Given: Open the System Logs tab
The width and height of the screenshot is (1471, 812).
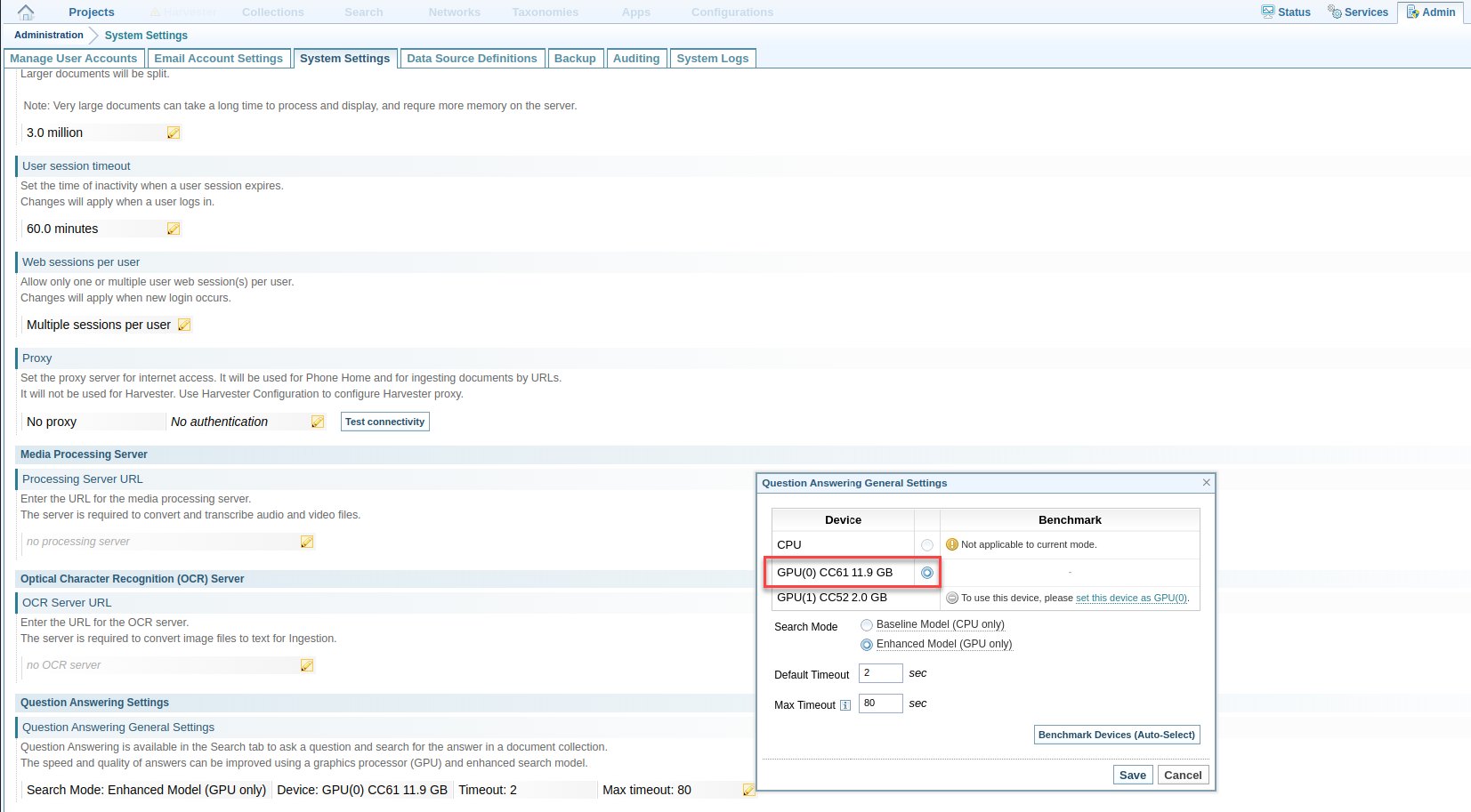Looking at the screenshot, I should [x=712, y=59].
